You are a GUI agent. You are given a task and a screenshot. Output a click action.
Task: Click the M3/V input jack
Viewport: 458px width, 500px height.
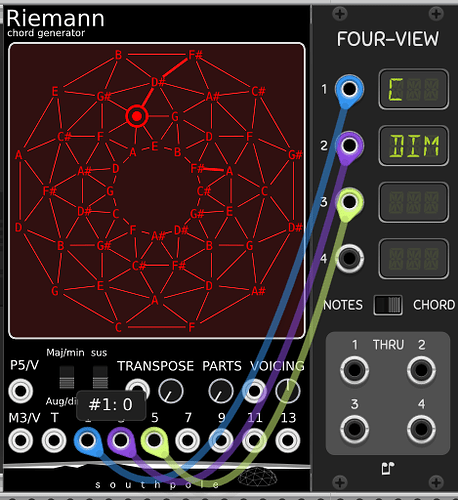tap(21, 440)
